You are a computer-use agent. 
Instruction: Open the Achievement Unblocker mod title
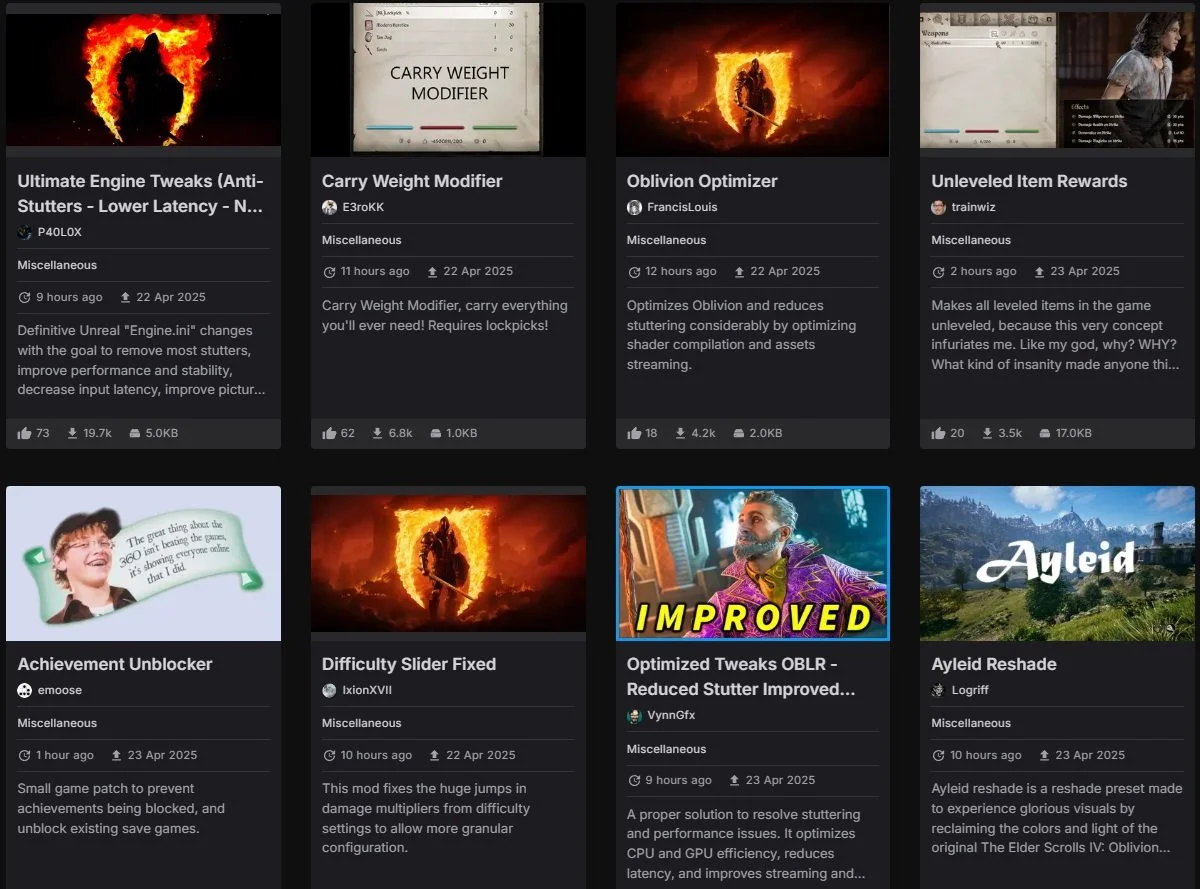(115, 664)
